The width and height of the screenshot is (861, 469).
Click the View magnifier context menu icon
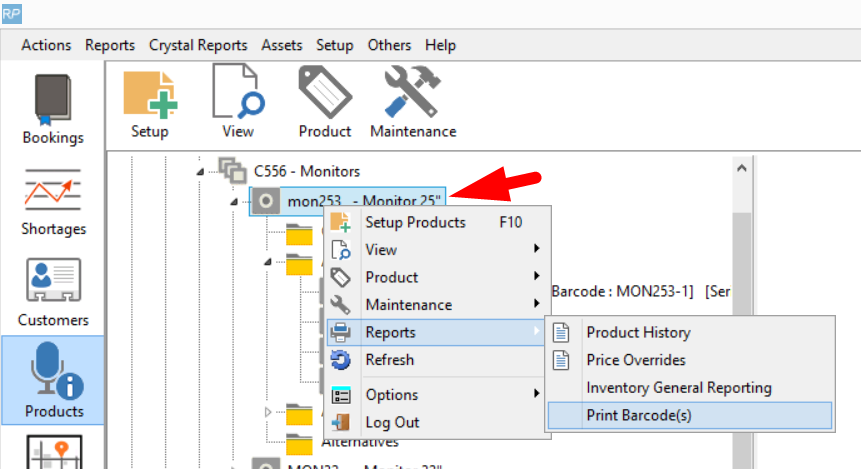(340, 250)
